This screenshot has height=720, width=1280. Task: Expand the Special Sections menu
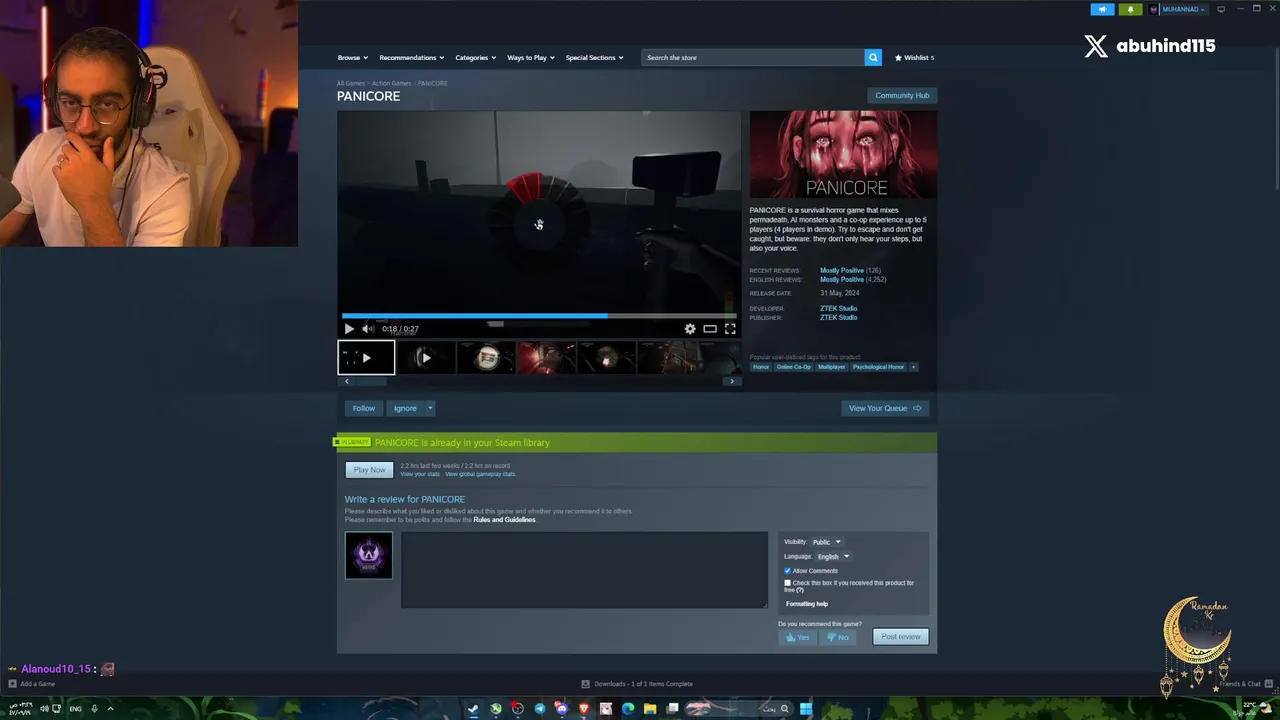[x=594, y=57]
